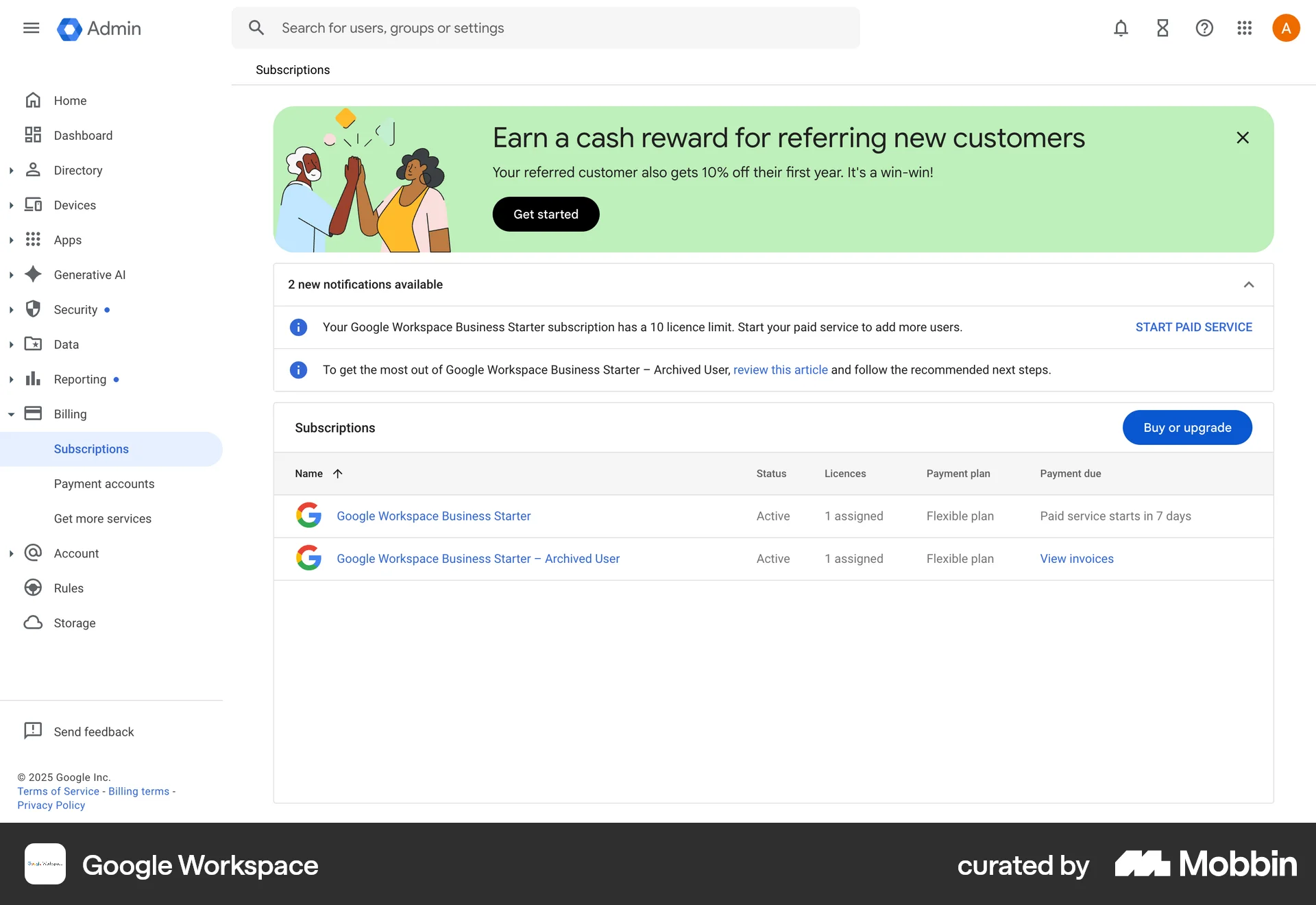Collapse the new notifications panel
This screenshot has height=905, width=1316.
point(1249,285)
